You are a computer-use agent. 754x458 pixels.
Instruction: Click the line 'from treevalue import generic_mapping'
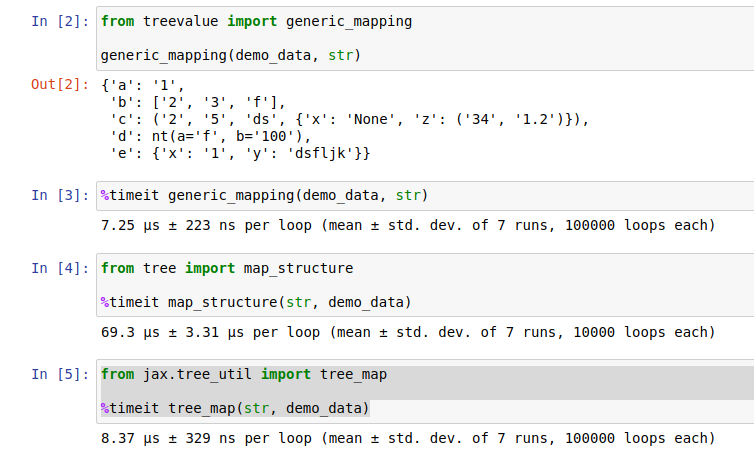click(x=256, y=22)
